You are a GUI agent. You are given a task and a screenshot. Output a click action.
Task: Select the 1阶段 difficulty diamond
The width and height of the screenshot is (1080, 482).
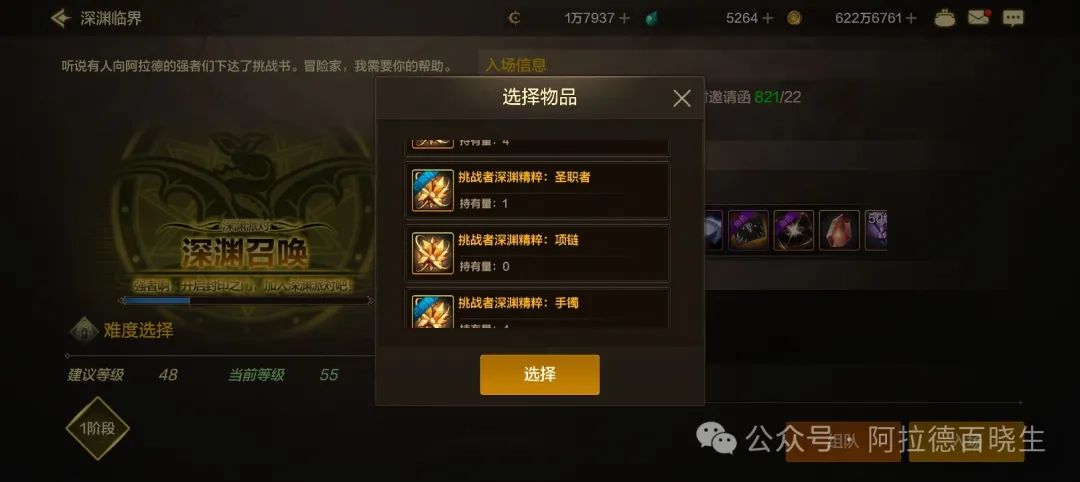[97, 428]
